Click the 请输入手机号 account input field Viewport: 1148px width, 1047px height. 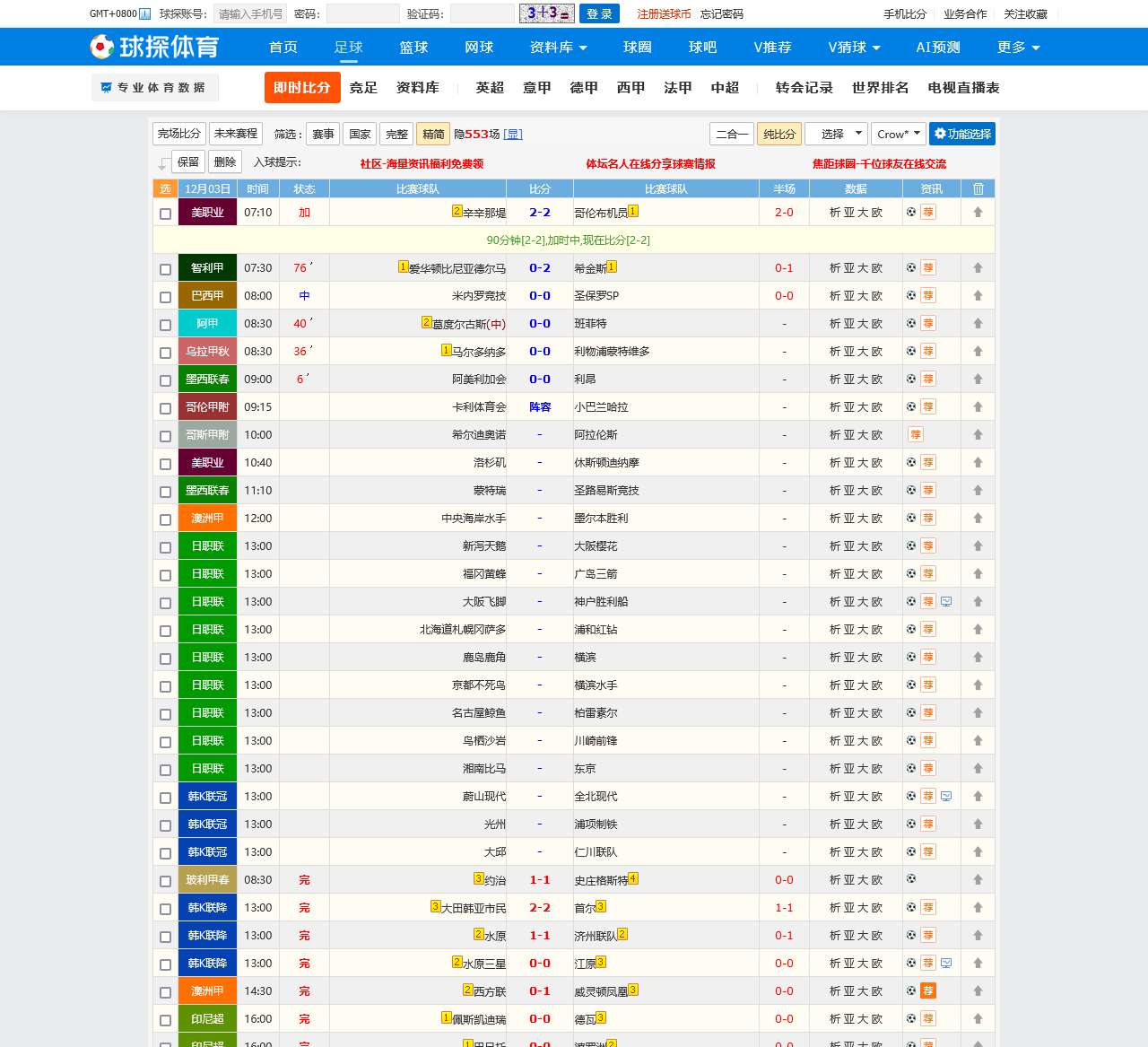250,13
